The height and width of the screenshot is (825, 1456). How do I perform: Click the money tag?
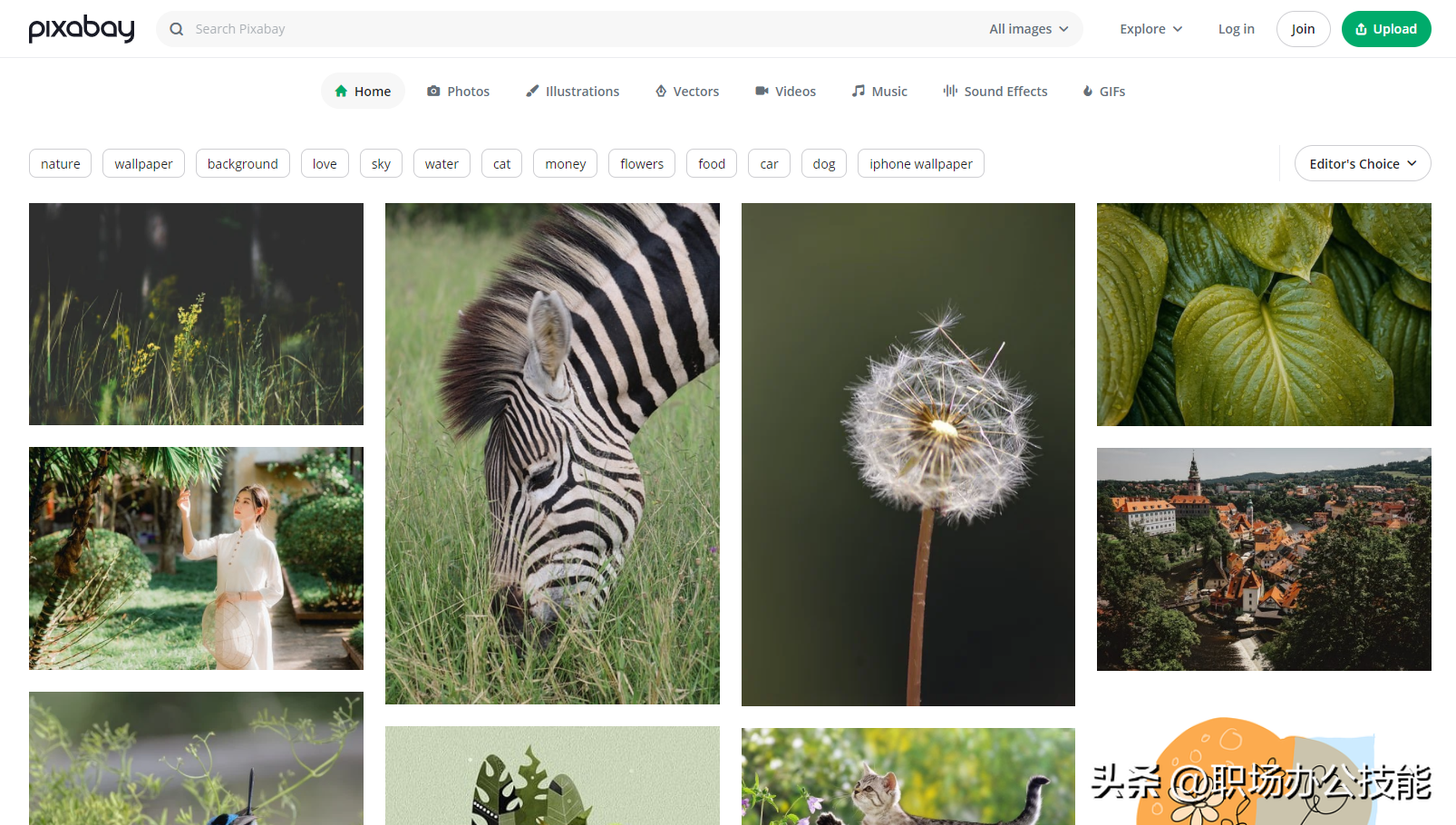tap(566, 163)
